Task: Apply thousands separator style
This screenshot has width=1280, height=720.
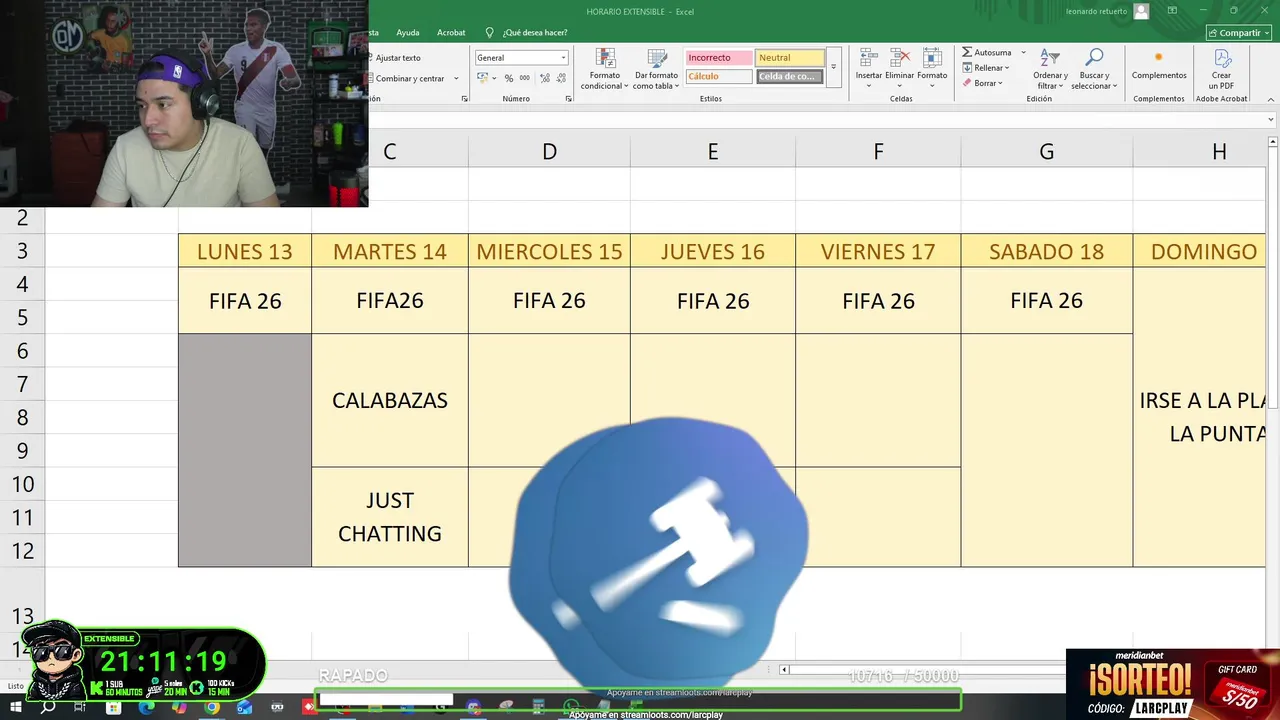Action: (x=525, y=78)
